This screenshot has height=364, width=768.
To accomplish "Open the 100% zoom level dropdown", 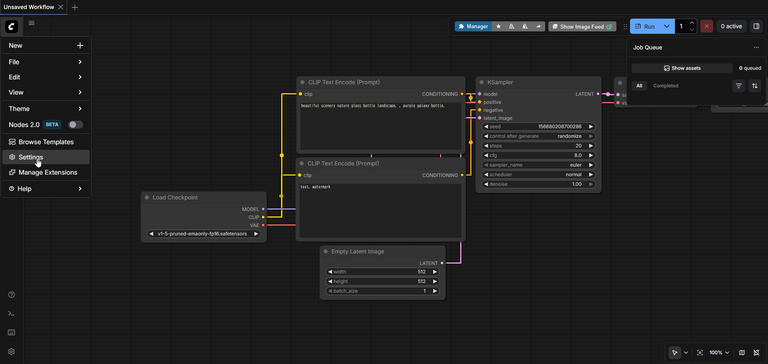I will [719, 352].
